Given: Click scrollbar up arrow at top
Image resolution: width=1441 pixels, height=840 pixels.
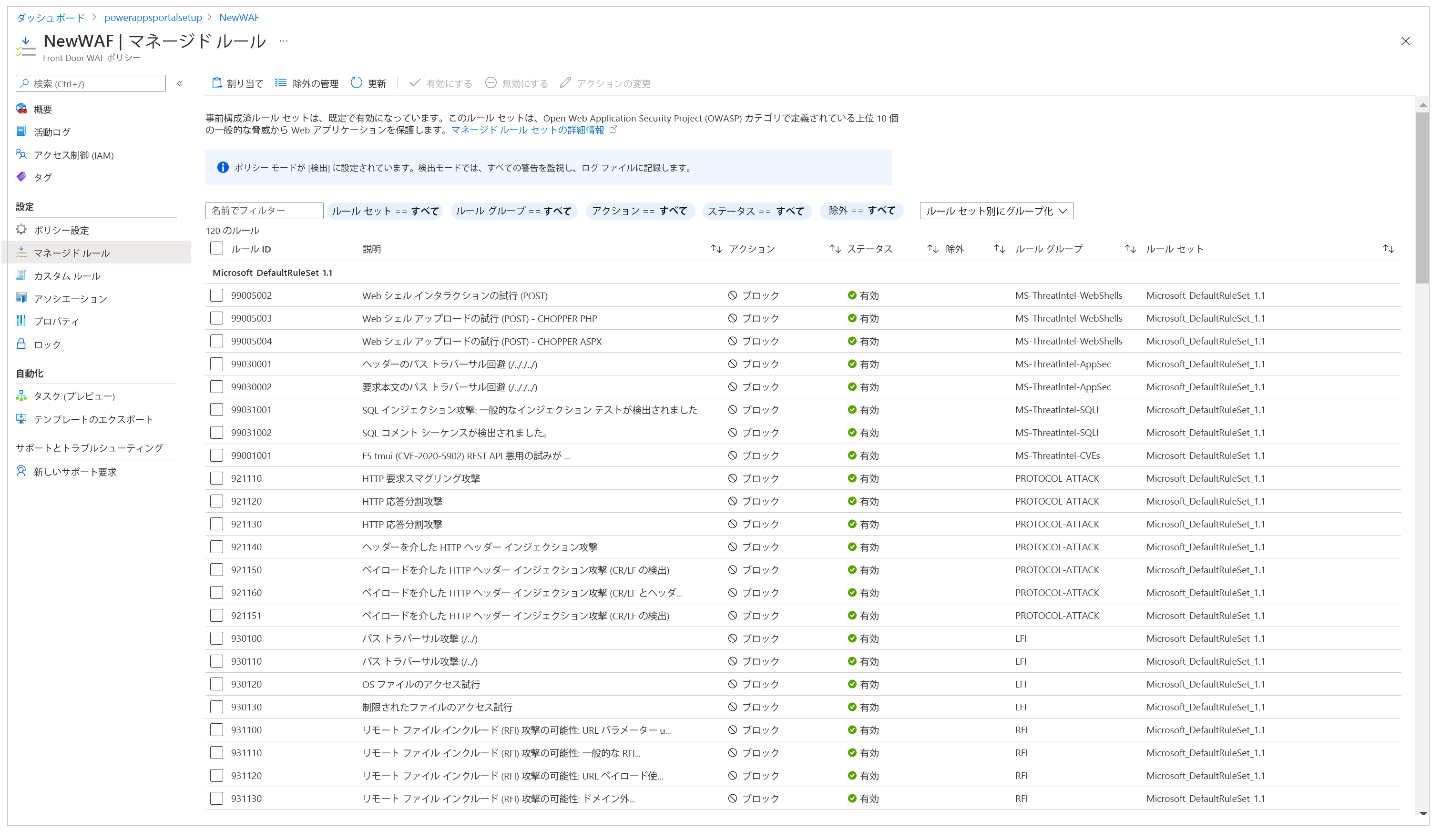Looking at the screenshot, I should click(x=1423, y=105).
